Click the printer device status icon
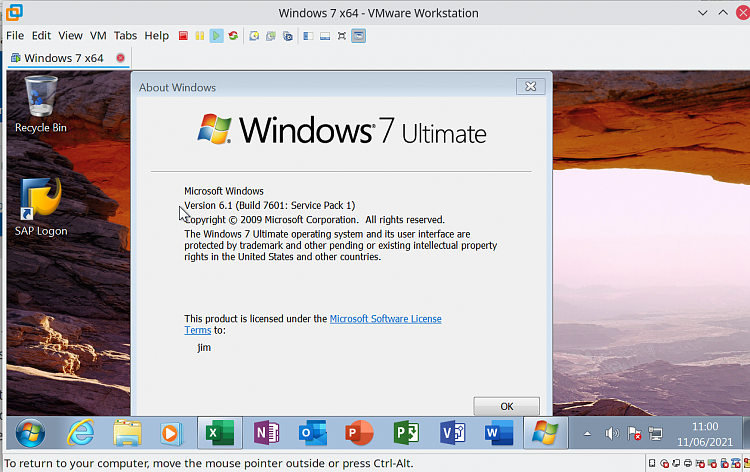 [688, 463]
